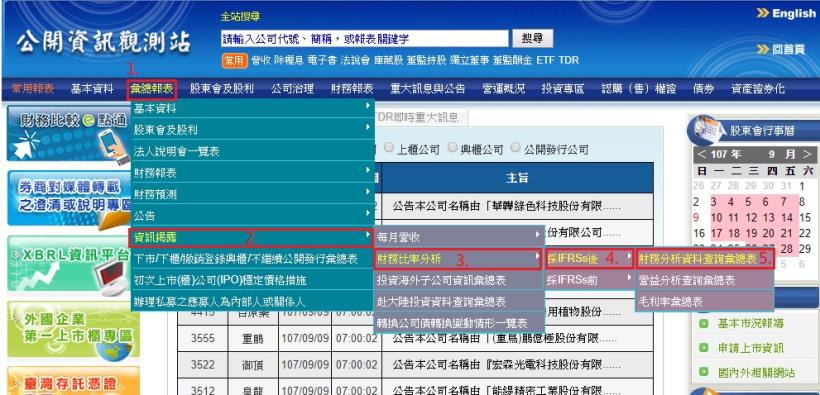Select 毛利率彙總表 menu item
This screenshot has width=820, height=395.
[x=704, y=301]
